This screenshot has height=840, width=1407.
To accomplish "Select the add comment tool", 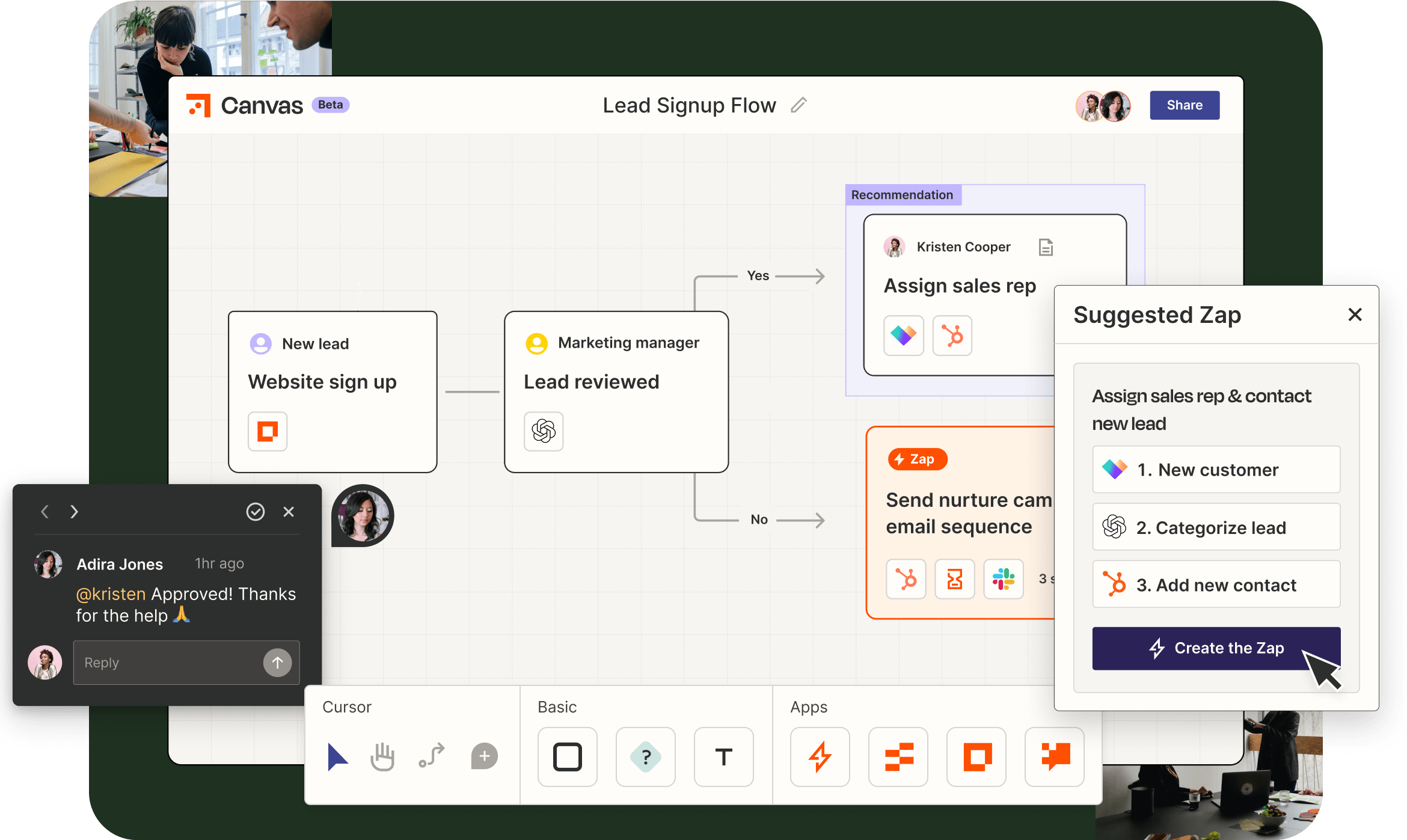I will tap(485, 756).
